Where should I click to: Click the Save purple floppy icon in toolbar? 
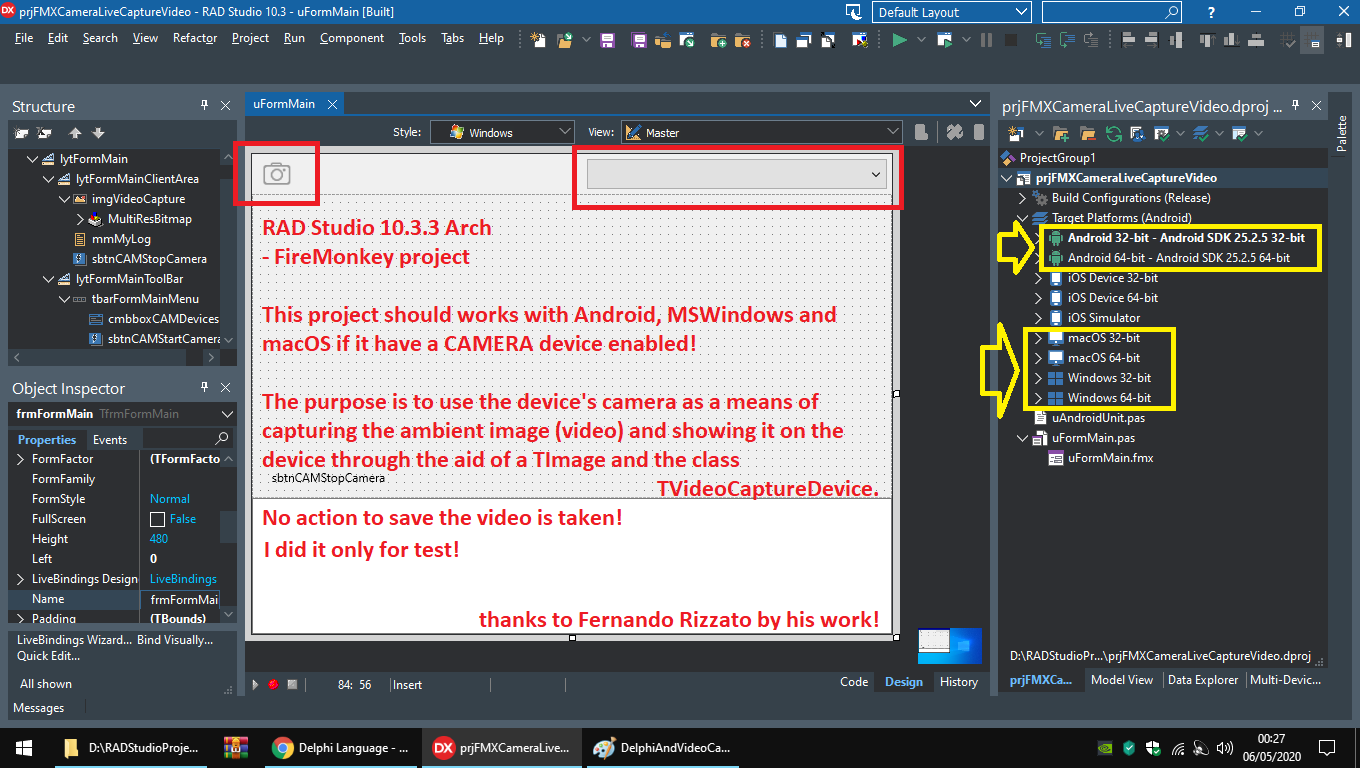tap(607, 41)
